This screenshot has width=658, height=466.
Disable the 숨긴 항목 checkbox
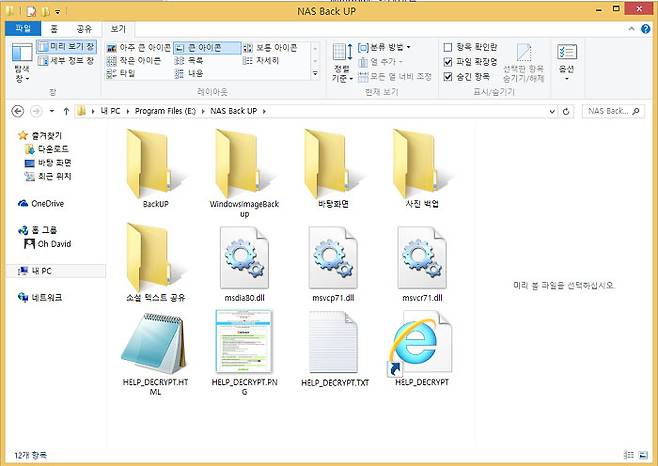tap(448, 75)
